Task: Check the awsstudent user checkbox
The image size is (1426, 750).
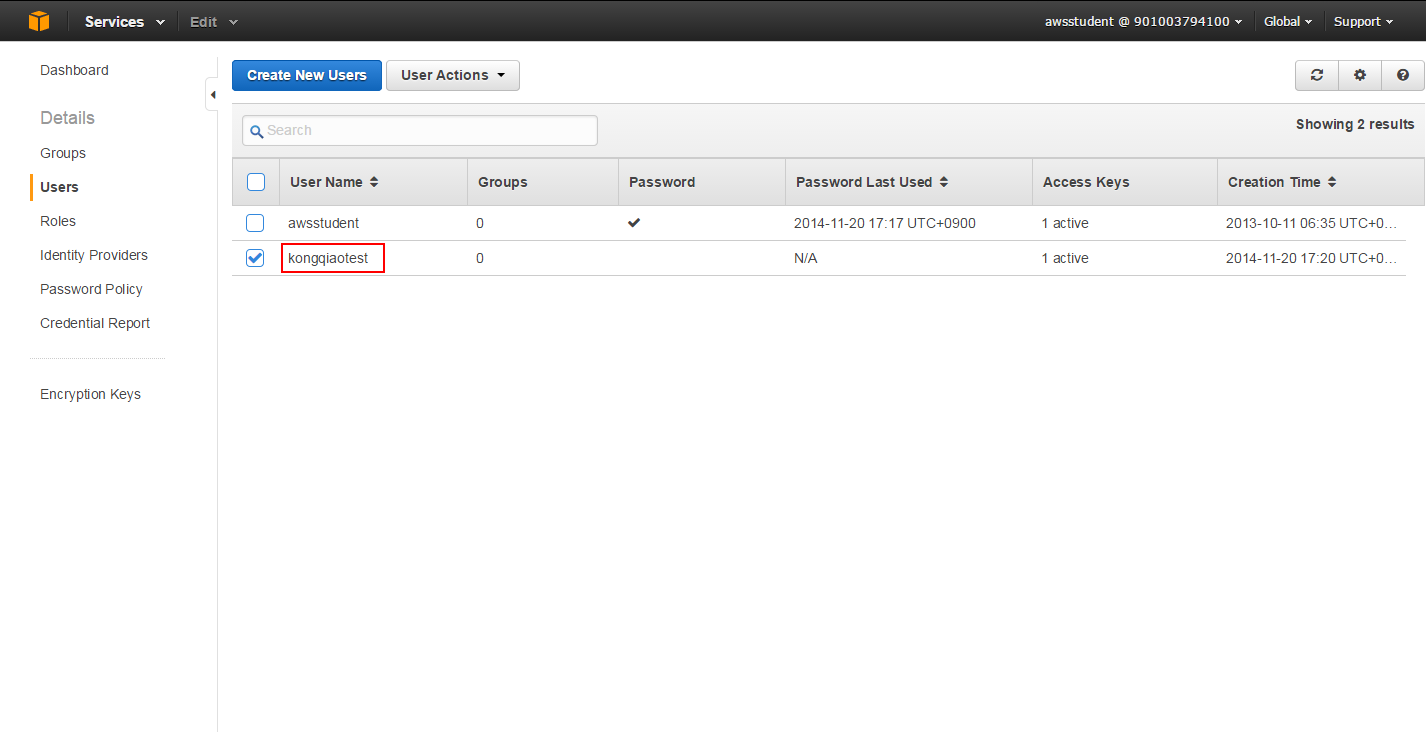Action: [256, 223]
